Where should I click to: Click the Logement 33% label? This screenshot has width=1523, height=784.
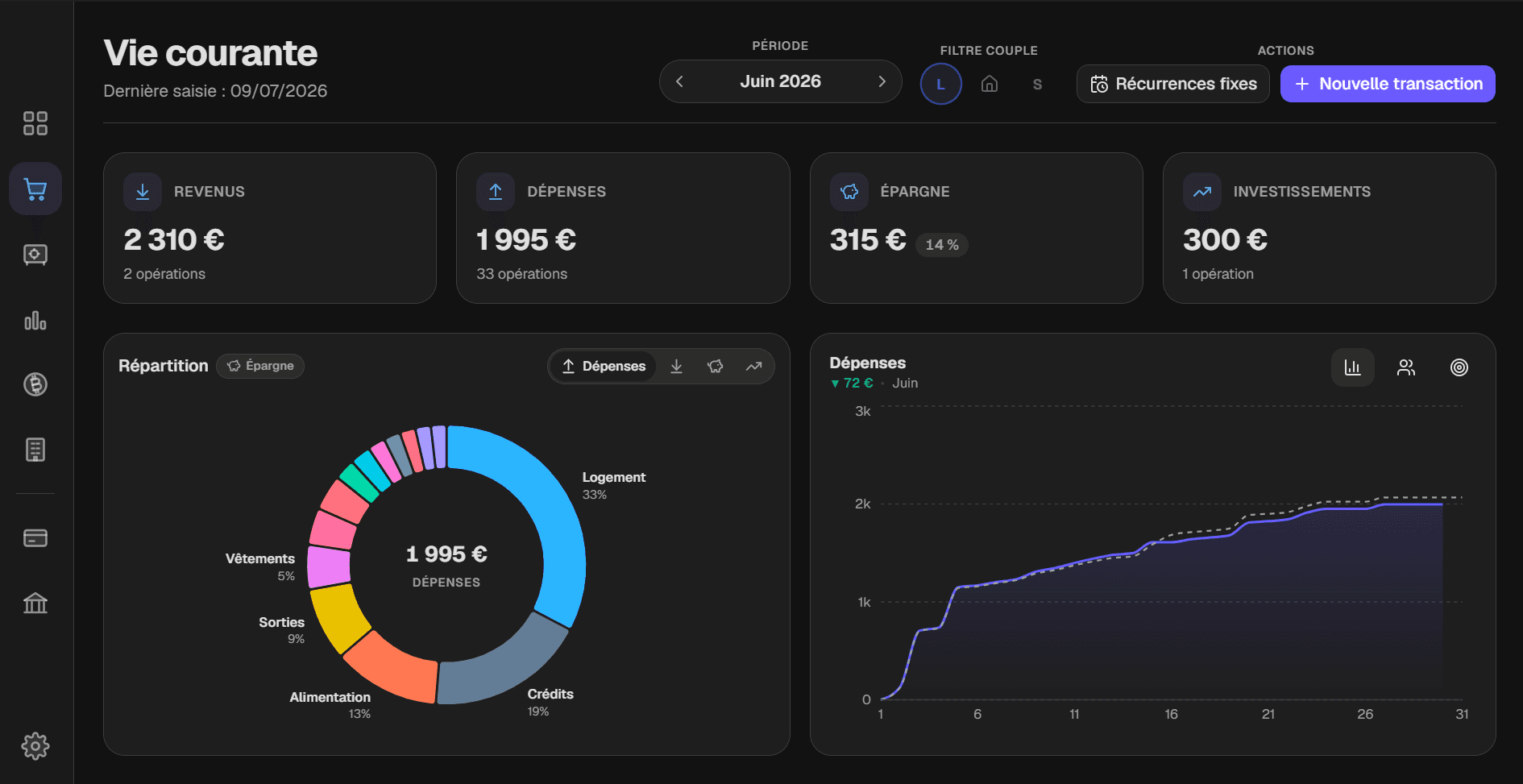[x=613, y=485]
